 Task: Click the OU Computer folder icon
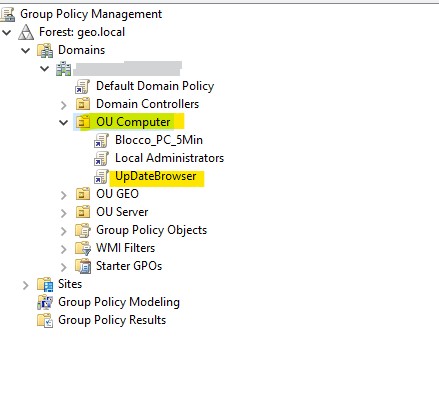(x=83, y=122)
